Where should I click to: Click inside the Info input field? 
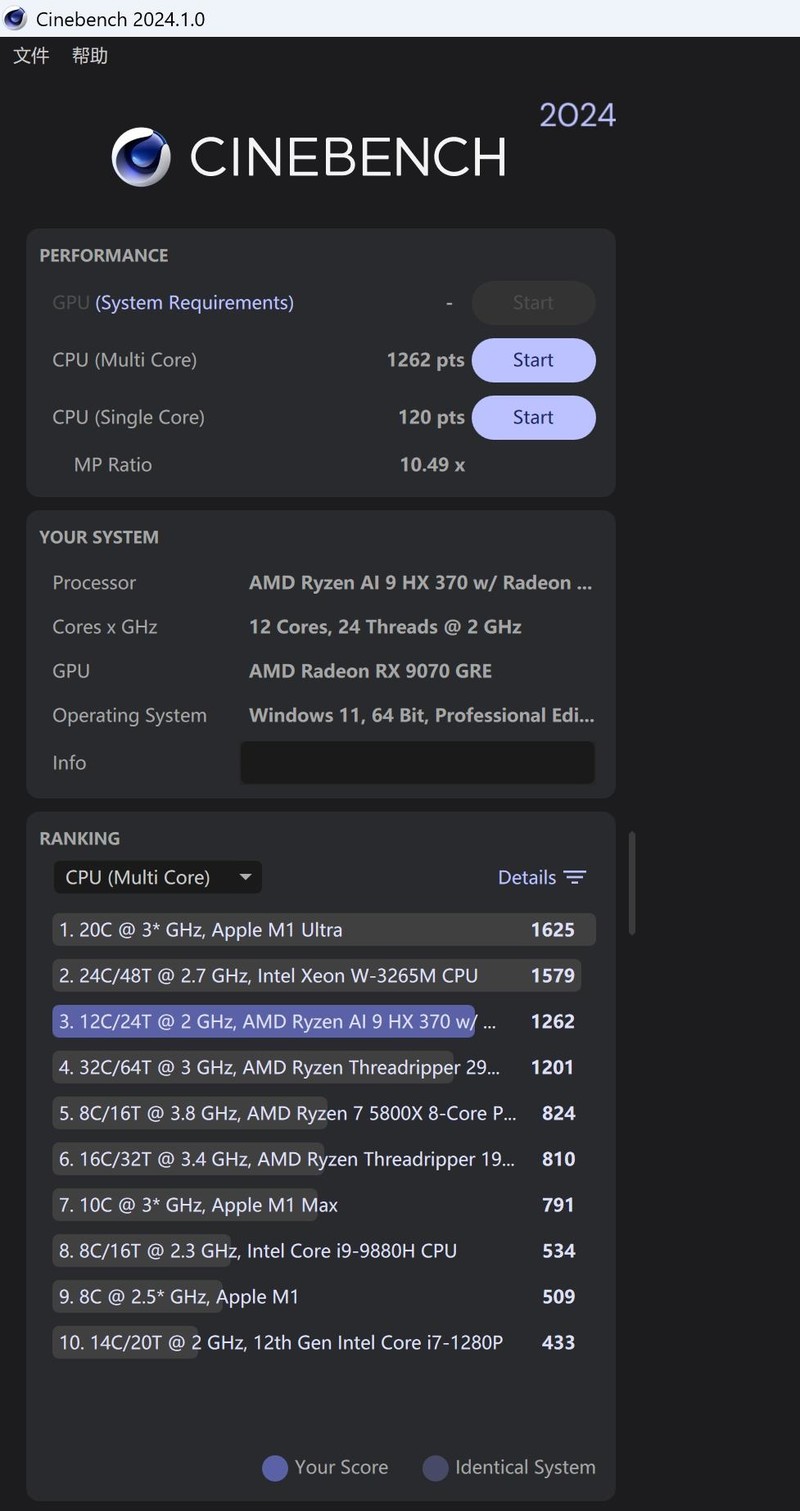(x=417, y=762)
